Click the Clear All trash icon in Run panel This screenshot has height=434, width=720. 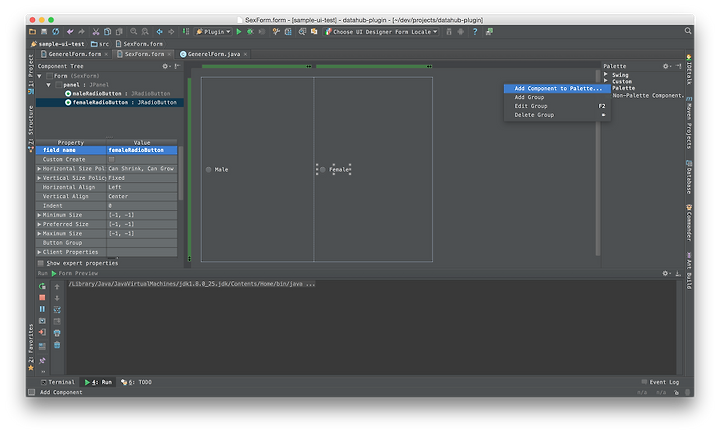click(x=57, y=344)
